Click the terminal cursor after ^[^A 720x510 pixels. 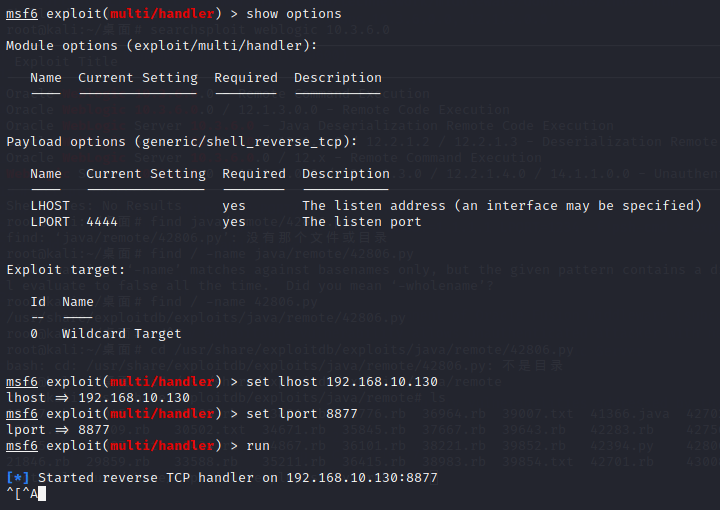(42, 494)
